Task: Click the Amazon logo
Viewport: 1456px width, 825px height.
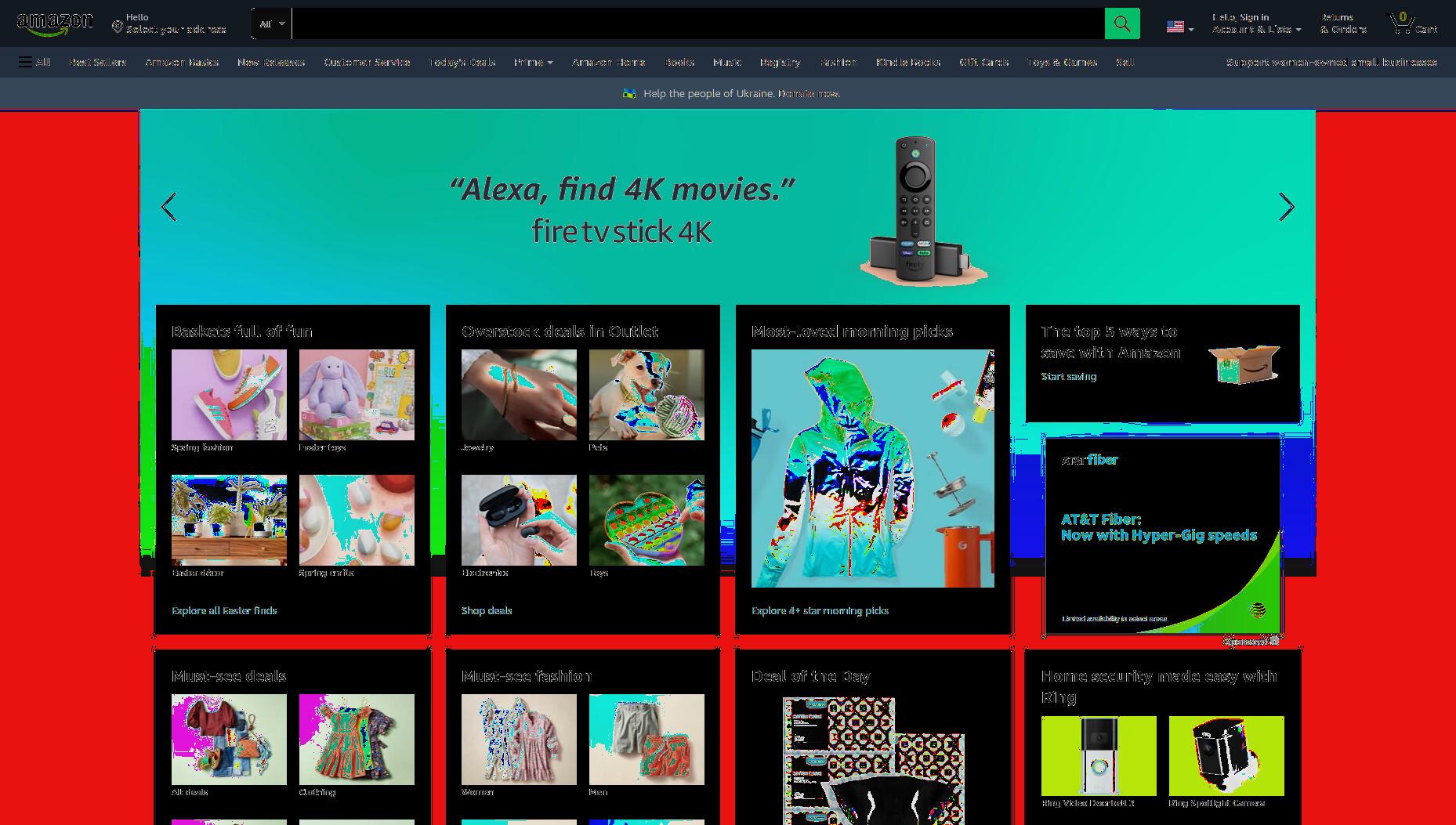Action: coord(54,24)
